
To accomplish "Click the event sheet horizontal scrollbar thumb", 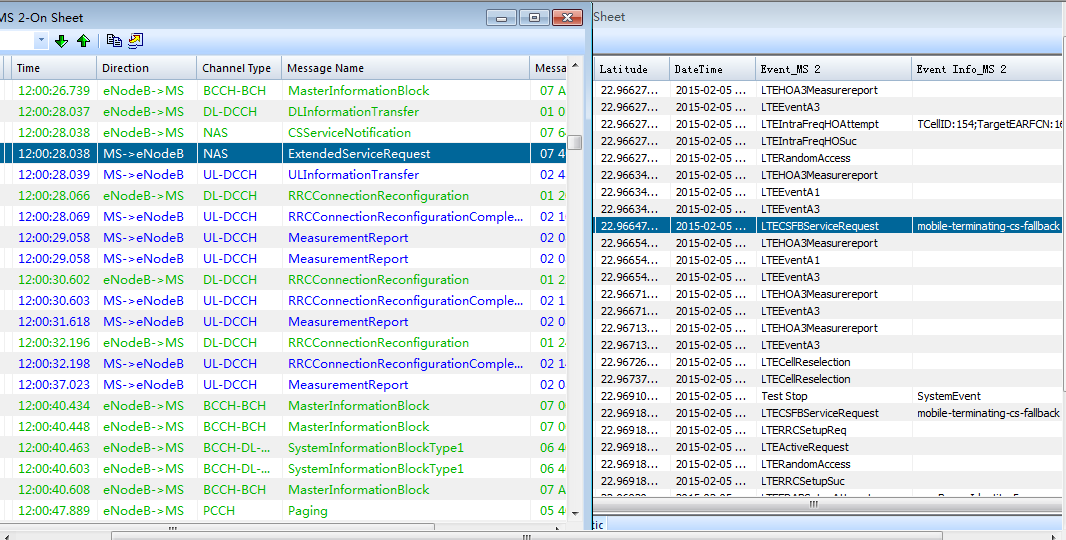I will coord(813,505).
